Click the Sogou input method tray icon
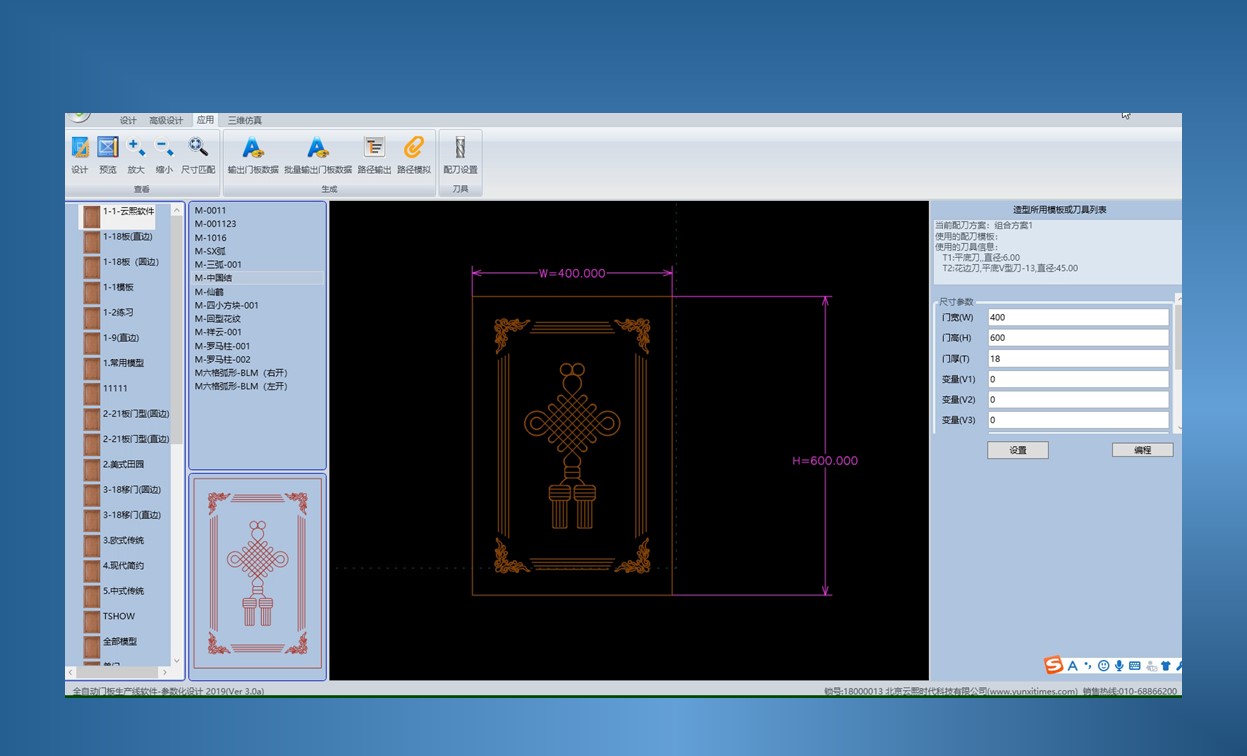Image resolution: width=1247 pixels, height=756 pixels. 1053,666
